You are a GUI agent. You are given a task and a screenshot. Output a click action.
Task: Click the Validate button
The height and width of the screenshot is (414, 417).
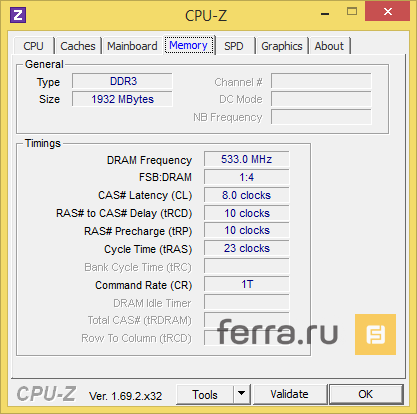click(x=289, y=394)
